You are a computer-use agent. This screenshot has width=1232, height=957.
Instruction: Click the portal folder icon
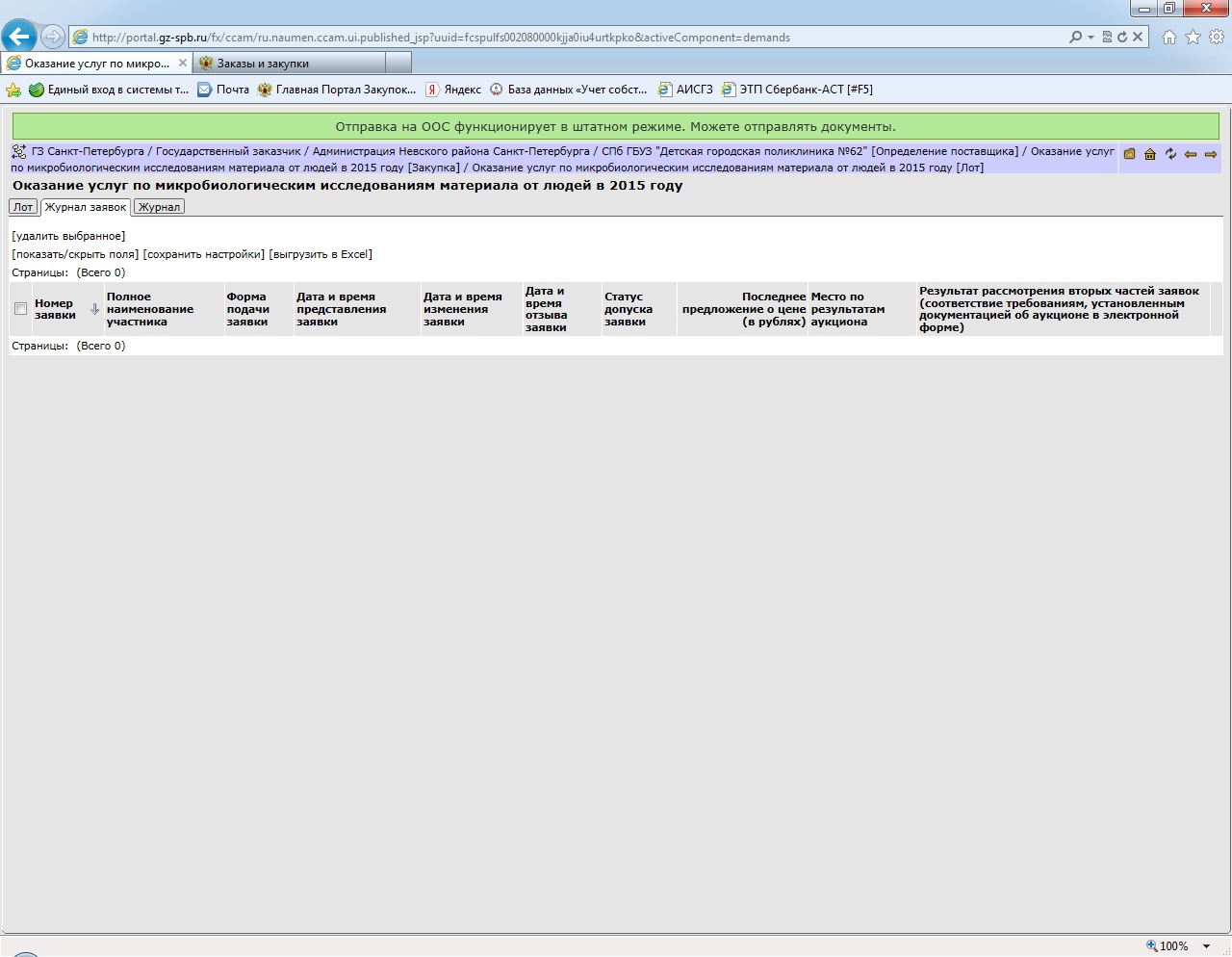1130,154
